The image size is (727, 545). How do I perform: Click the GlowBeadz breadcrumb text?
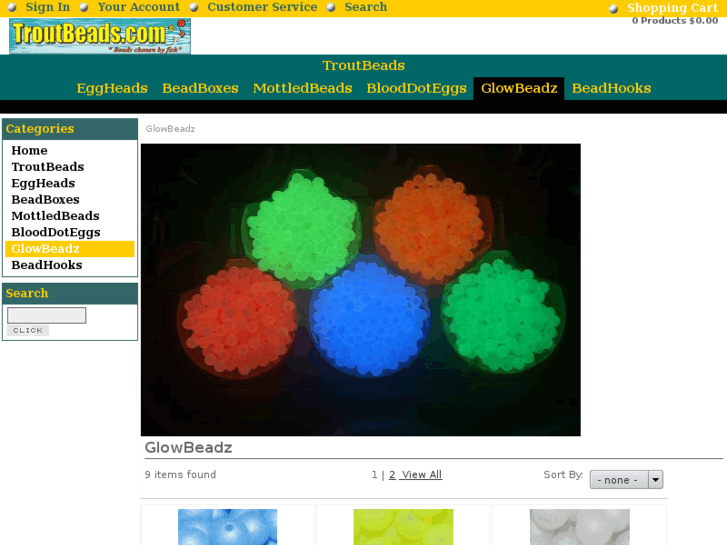point(170,129)
